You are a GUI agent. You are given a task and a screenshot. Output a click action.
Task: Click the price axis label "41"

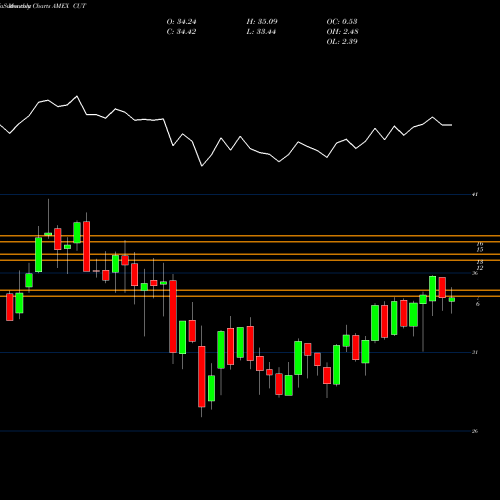tap(475, 194)
